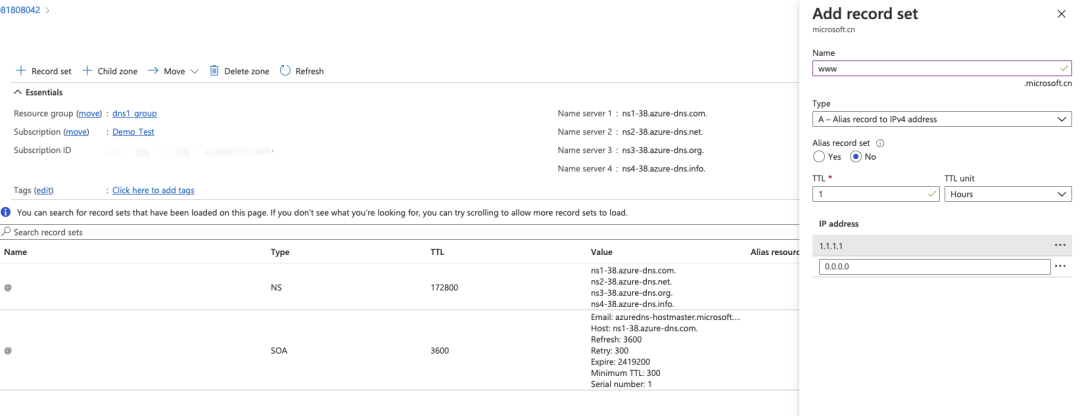1080x416 pixels.
Task: Click the plus icon for Record set
Action: point(21,71)
